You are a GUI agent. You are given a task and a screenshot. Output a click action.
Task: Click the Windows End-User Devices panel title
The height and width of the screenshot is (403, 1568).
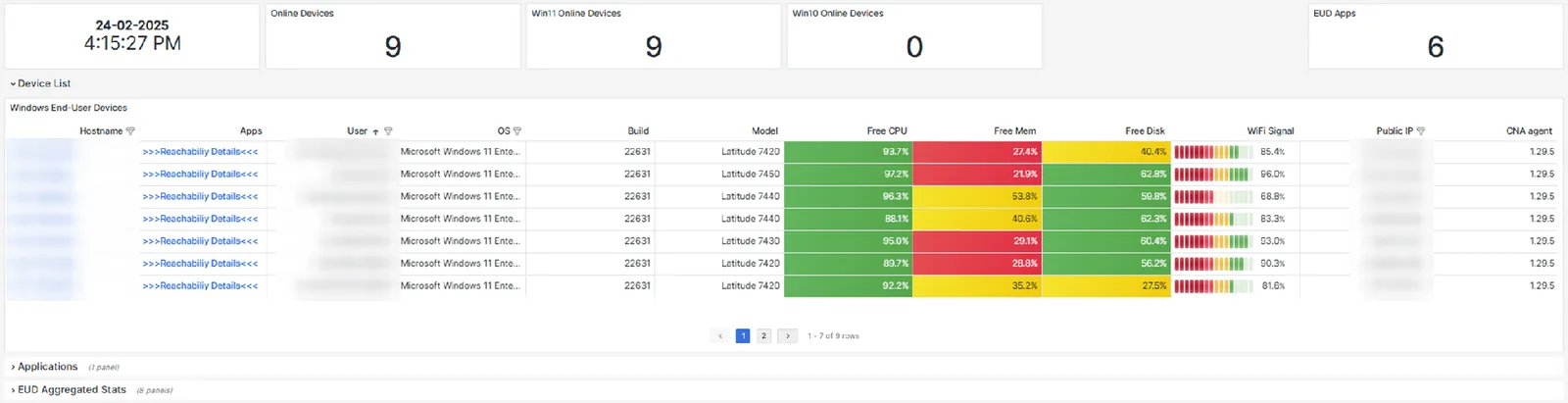click(69, 108)
